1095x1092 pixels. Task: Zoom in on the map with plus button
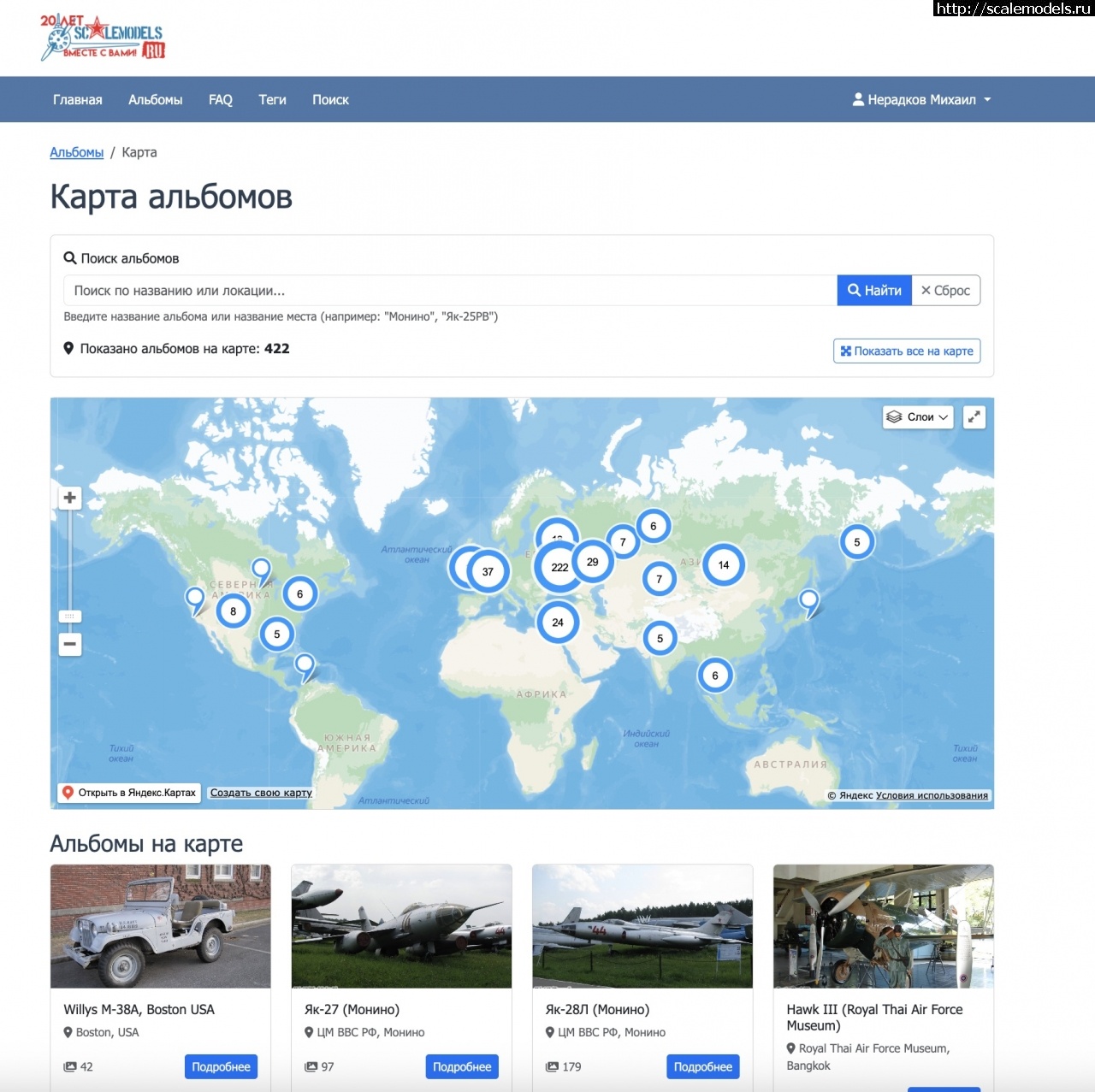click(69, 497)
